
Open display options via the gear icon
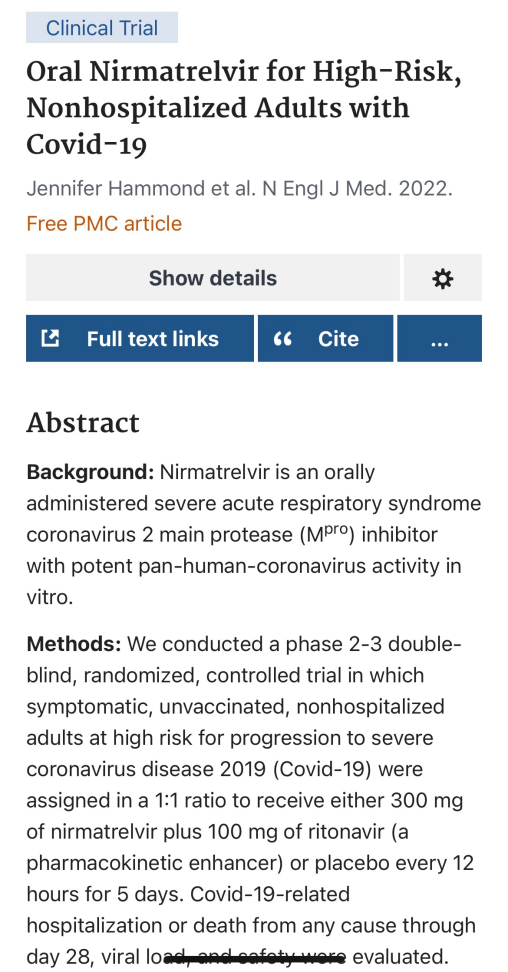(442, 278)
